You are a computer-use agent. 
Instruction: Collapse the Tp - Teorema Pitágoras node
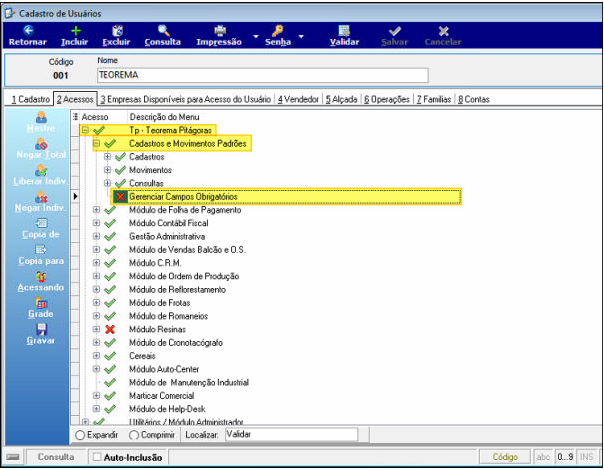pos(86,130)
